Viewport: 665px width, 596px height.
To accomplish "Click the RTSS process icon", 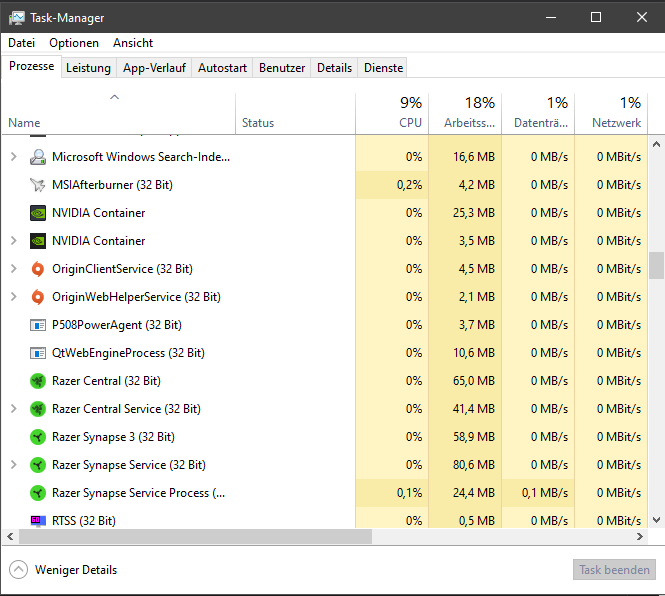I will pos(38,520).
